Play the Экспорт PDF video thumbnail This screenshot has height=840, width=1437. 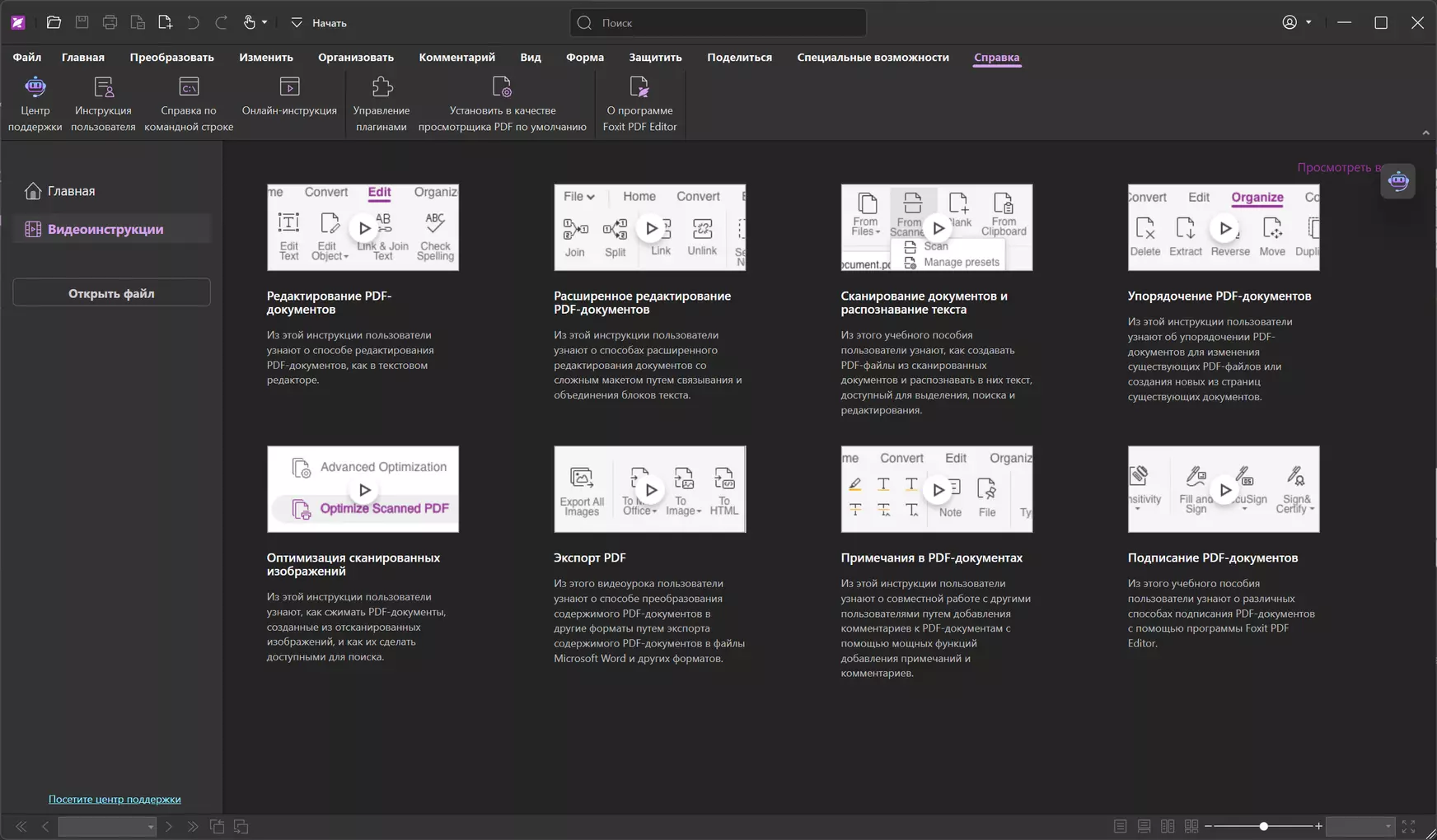pos(650,489)
